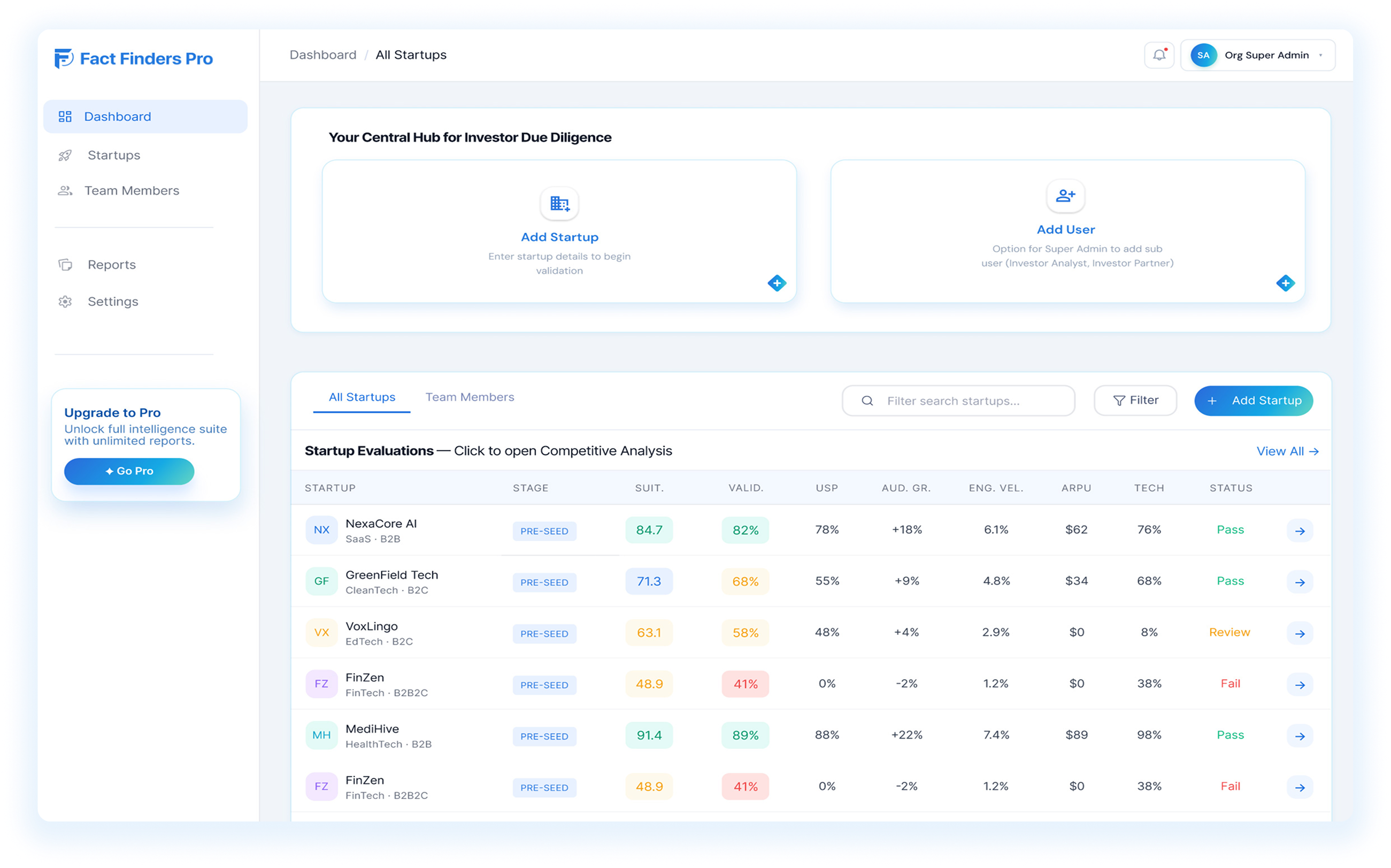Viewport: 1391px width, 868px height.
Task: Click the Dashboard breadcrumb link
Action: pos(322,55)
